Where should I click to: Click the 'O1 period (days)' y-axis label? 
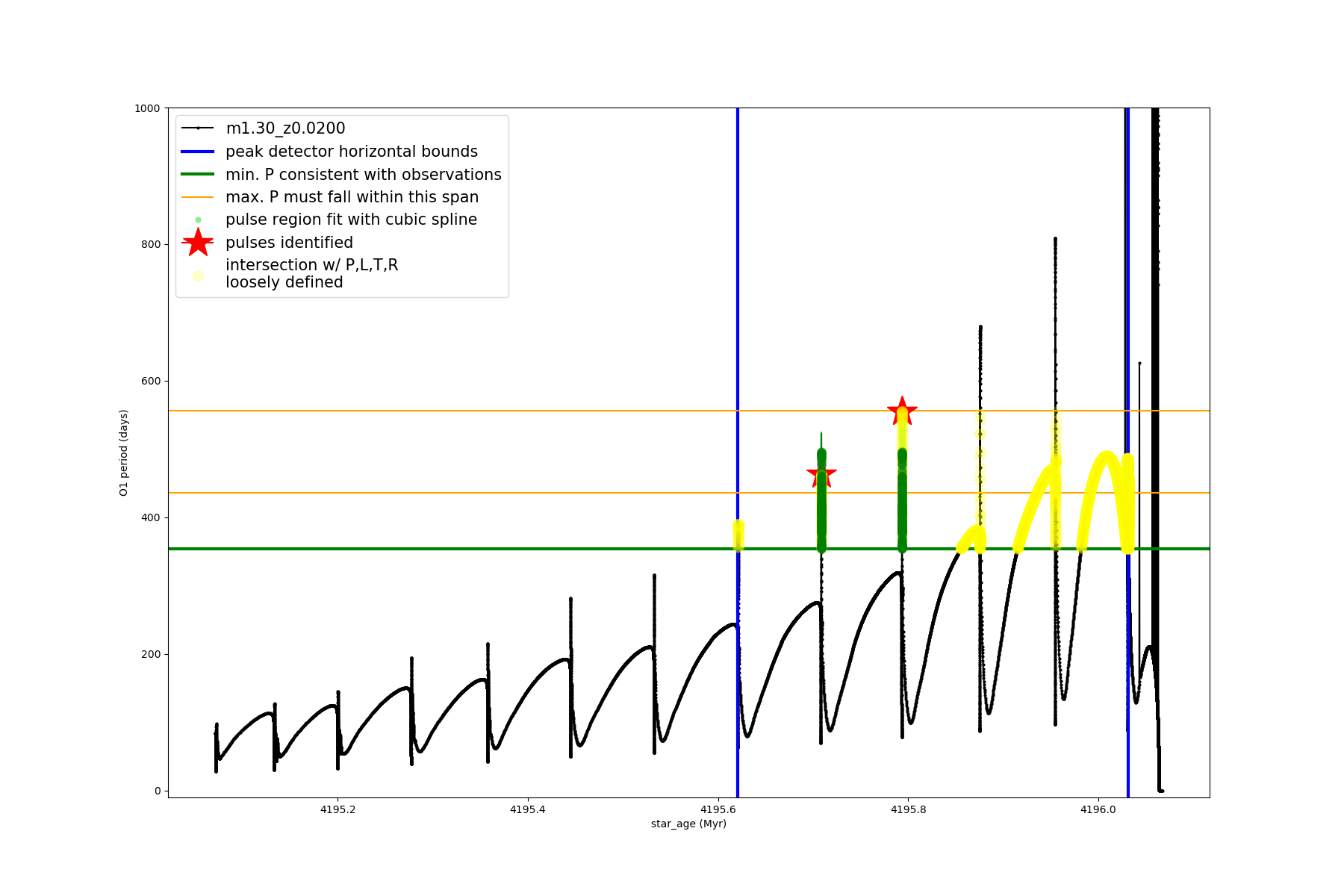coord(124,452)
